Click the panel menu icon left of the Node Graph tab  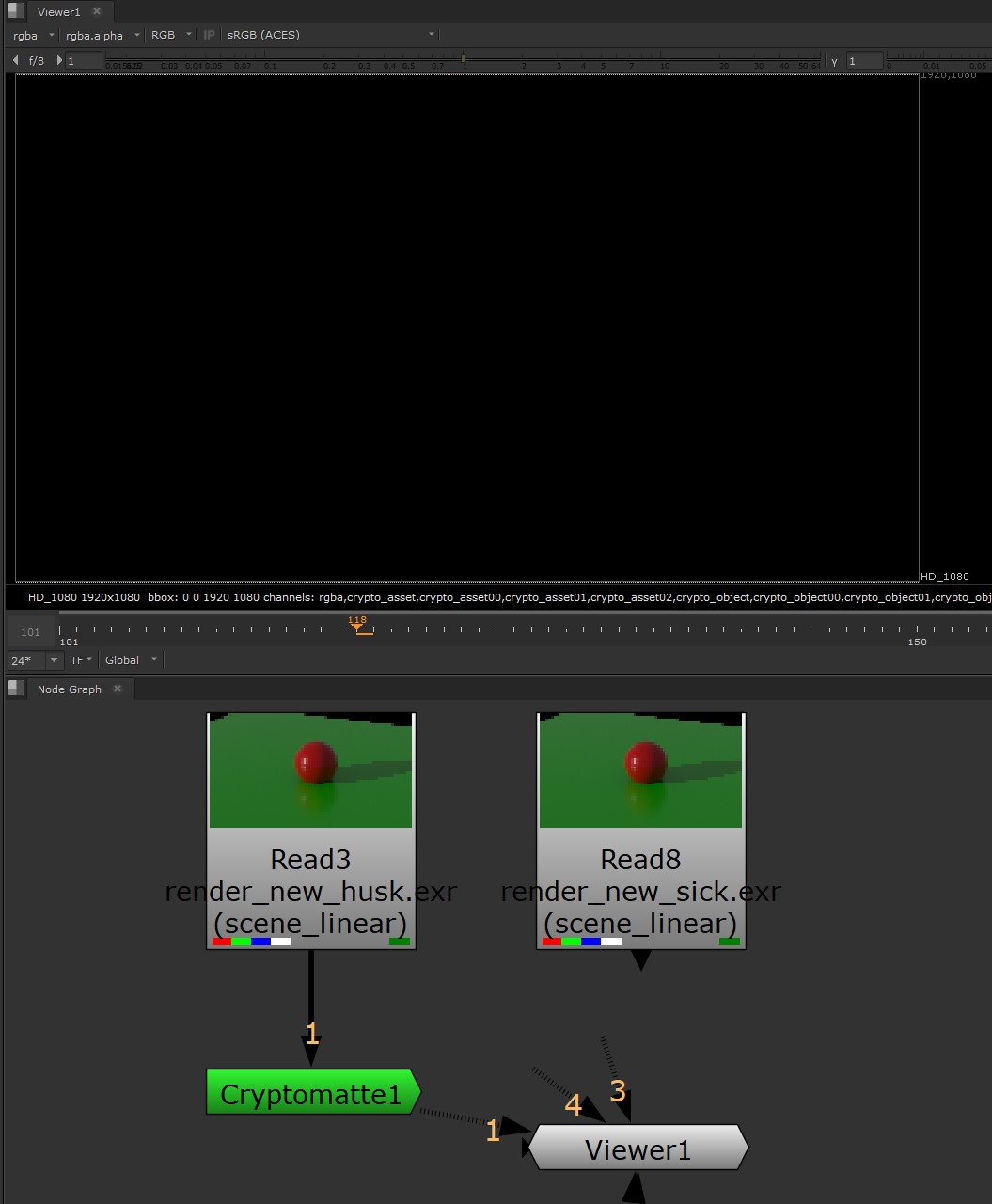(x=15, y=688)
